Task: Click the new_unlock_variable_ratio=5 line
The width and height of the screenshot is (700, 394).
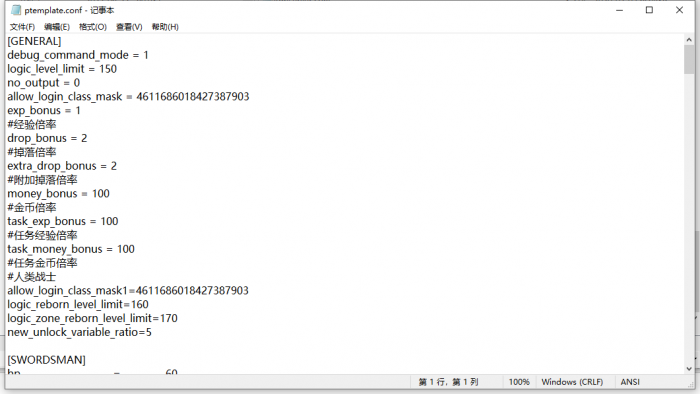Action: [79, 332]
